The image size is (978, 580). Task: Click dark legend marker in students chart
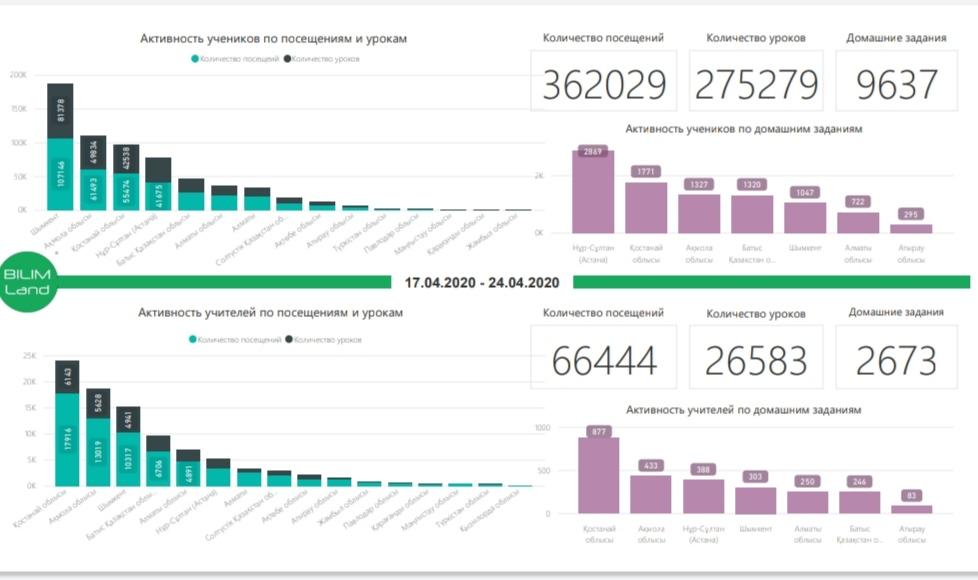[288, 59]
